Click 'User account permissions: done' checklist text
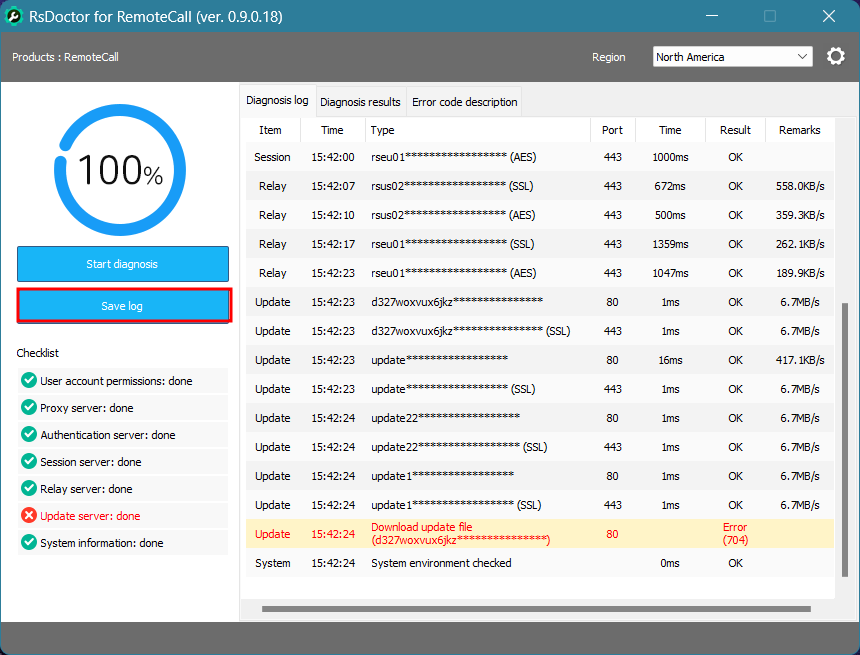This screenshot has width=860, height=655. pos(116,381)
